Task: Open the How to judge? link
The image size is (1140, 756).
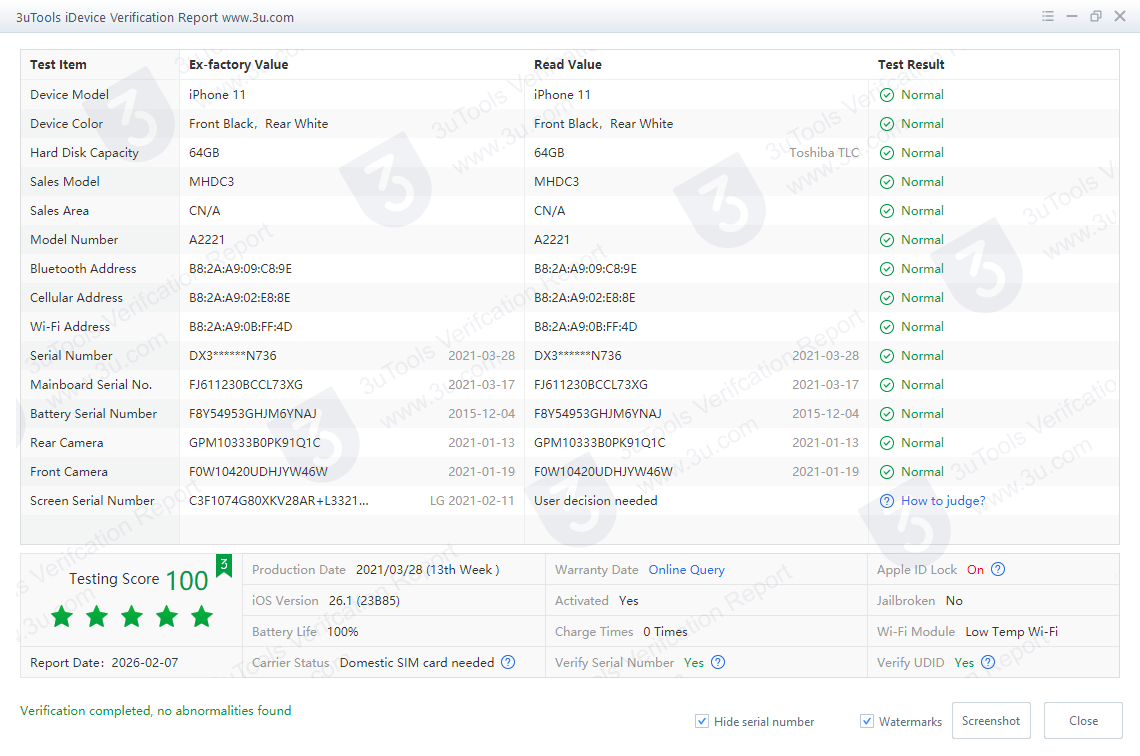Action: coord(943,501)
